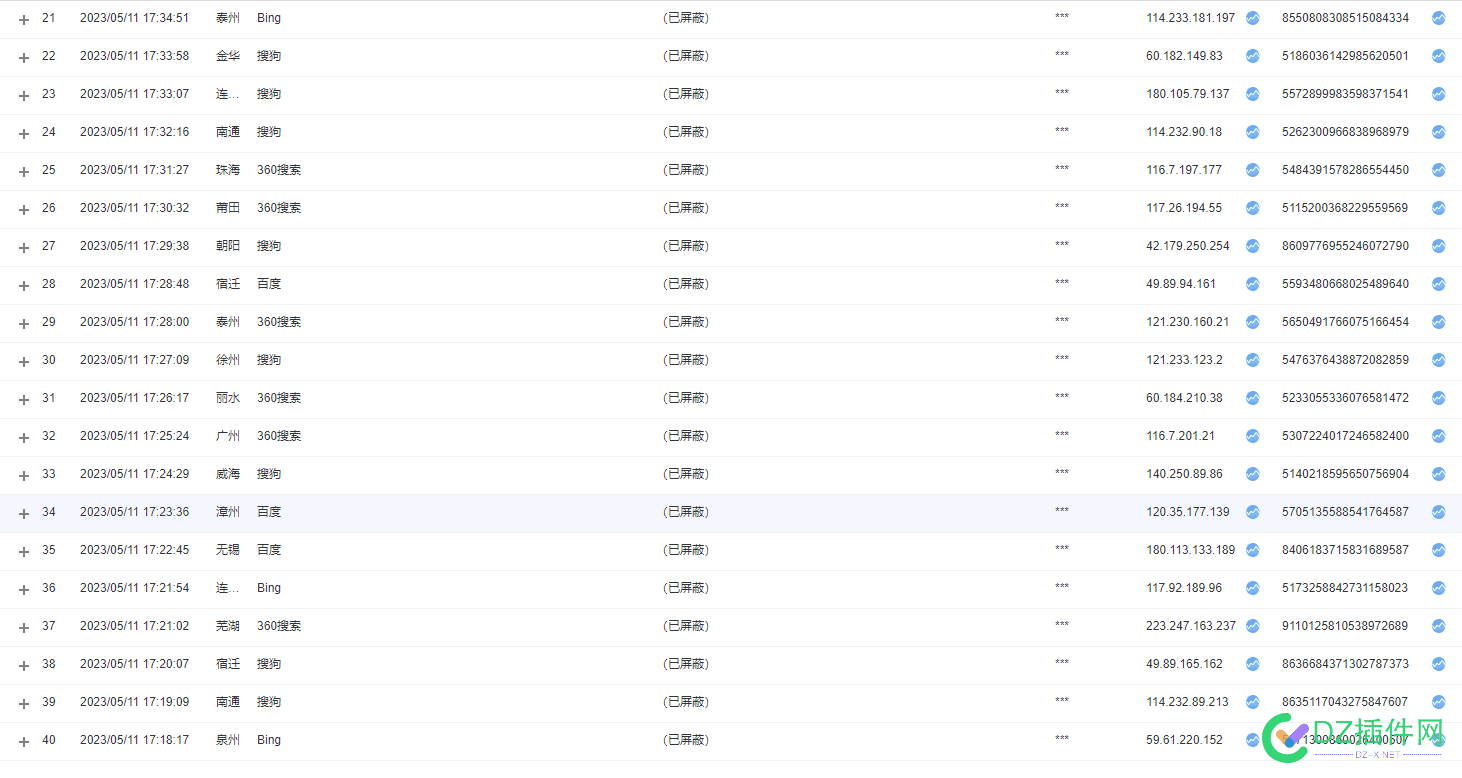Select city 漳州 in row 34
Viewport: 1462px width, 778px height.
pyautogui.click(x=228, y=512)
